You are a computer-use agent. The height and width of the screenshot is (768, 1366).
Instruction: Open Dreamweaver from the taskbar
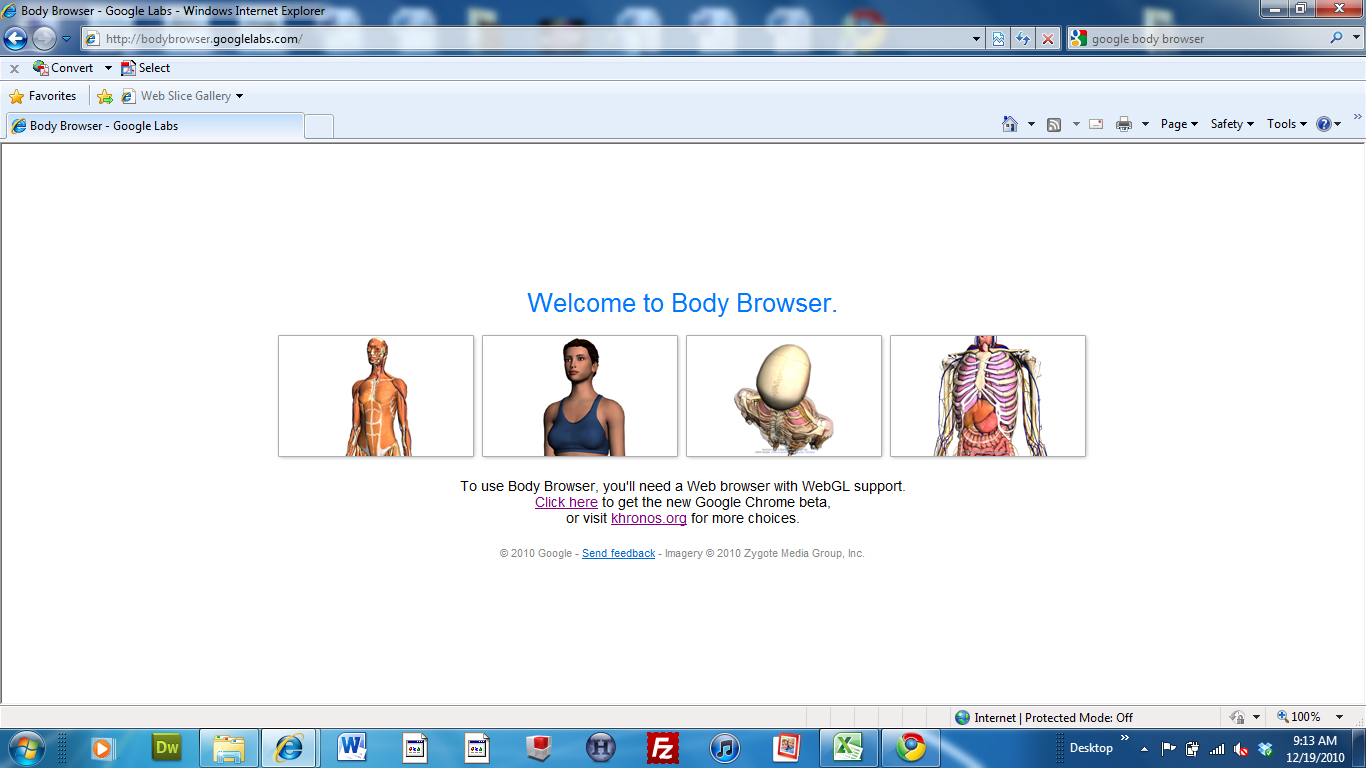(166, 747)
